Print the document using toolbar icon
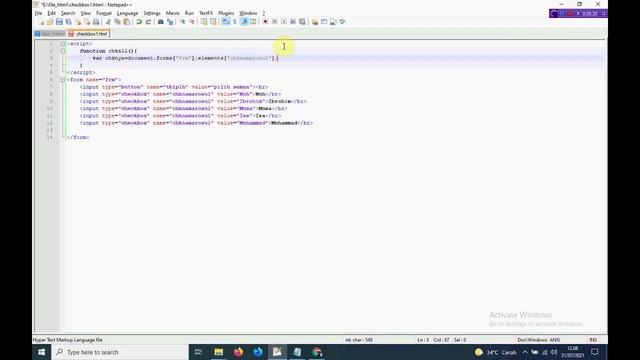The image size is (640, 360). (x=96, y=22)
